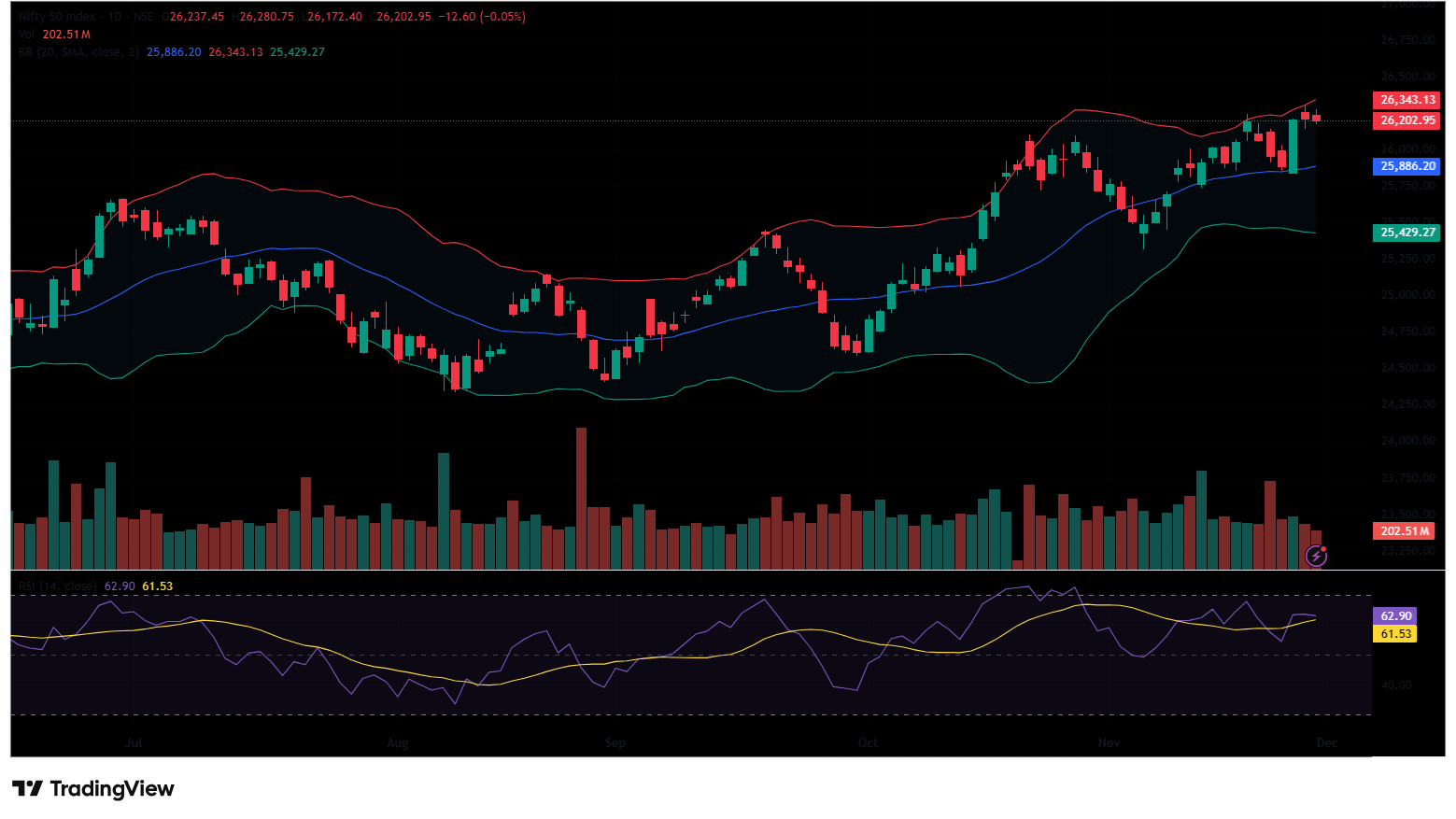Click the blue 25,886.20 basis price label
Viewport: 1456px width, 819px height.
[x=1407, y=166]
